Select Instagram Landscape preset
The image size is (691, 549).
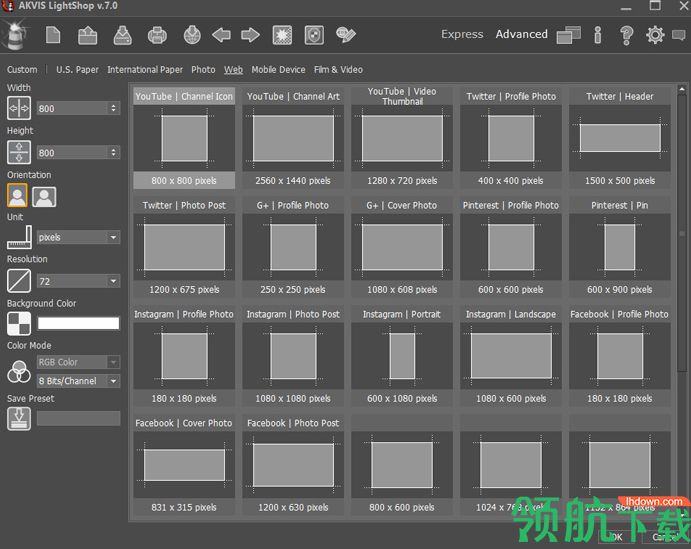(511, 356)
